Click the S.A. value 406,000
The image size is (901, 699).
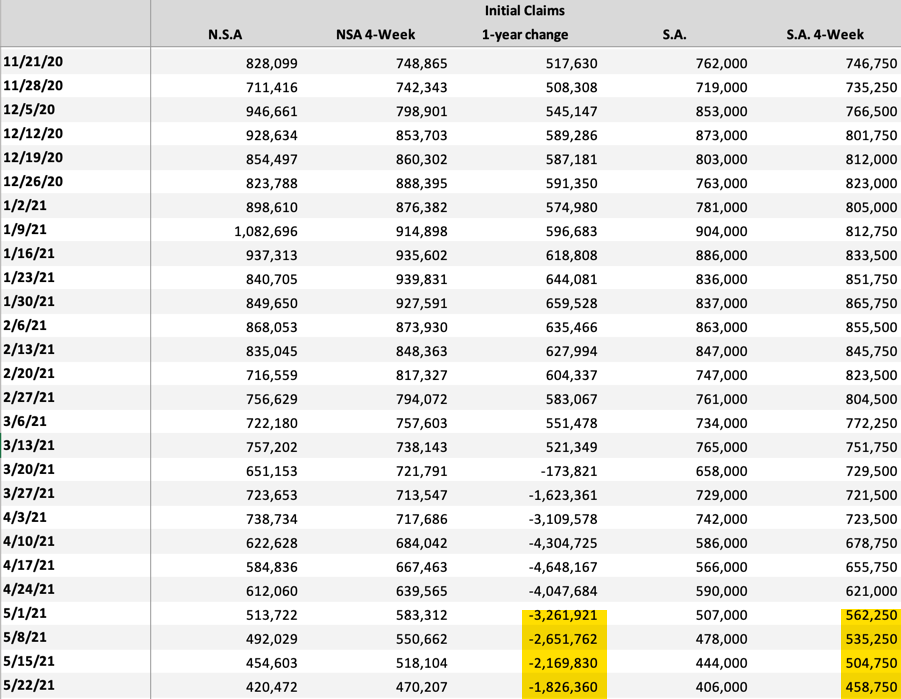click(x=720, y=687)
